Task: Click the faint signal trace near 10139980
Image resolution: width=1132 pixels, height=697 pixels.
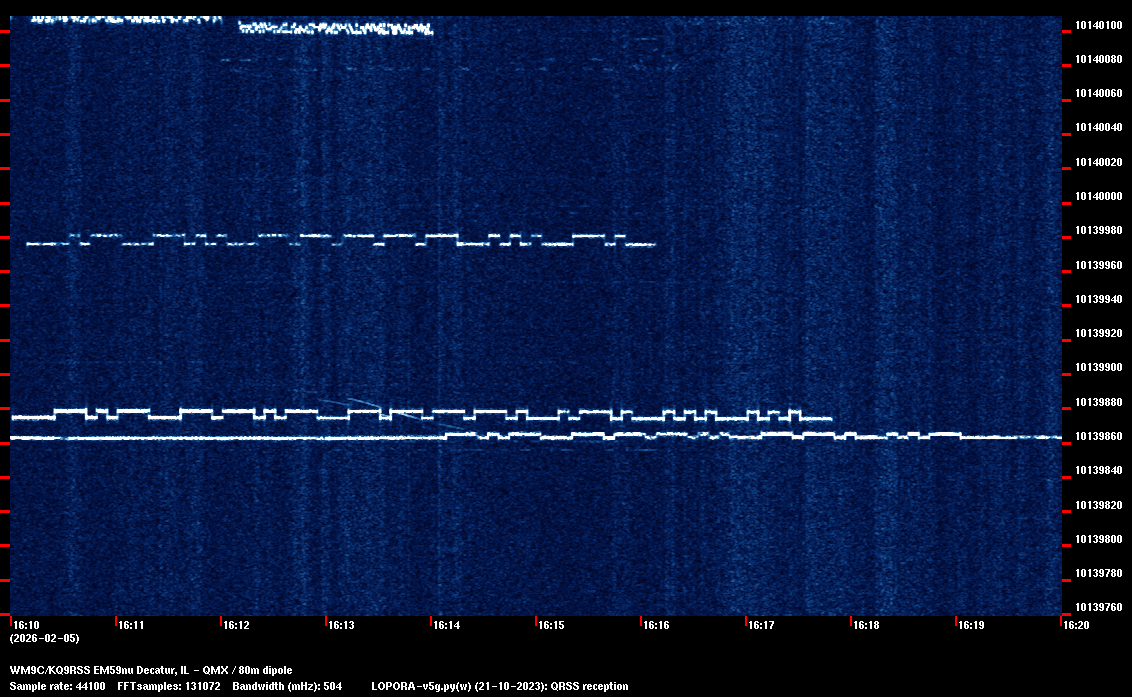Action: (340, 240)
